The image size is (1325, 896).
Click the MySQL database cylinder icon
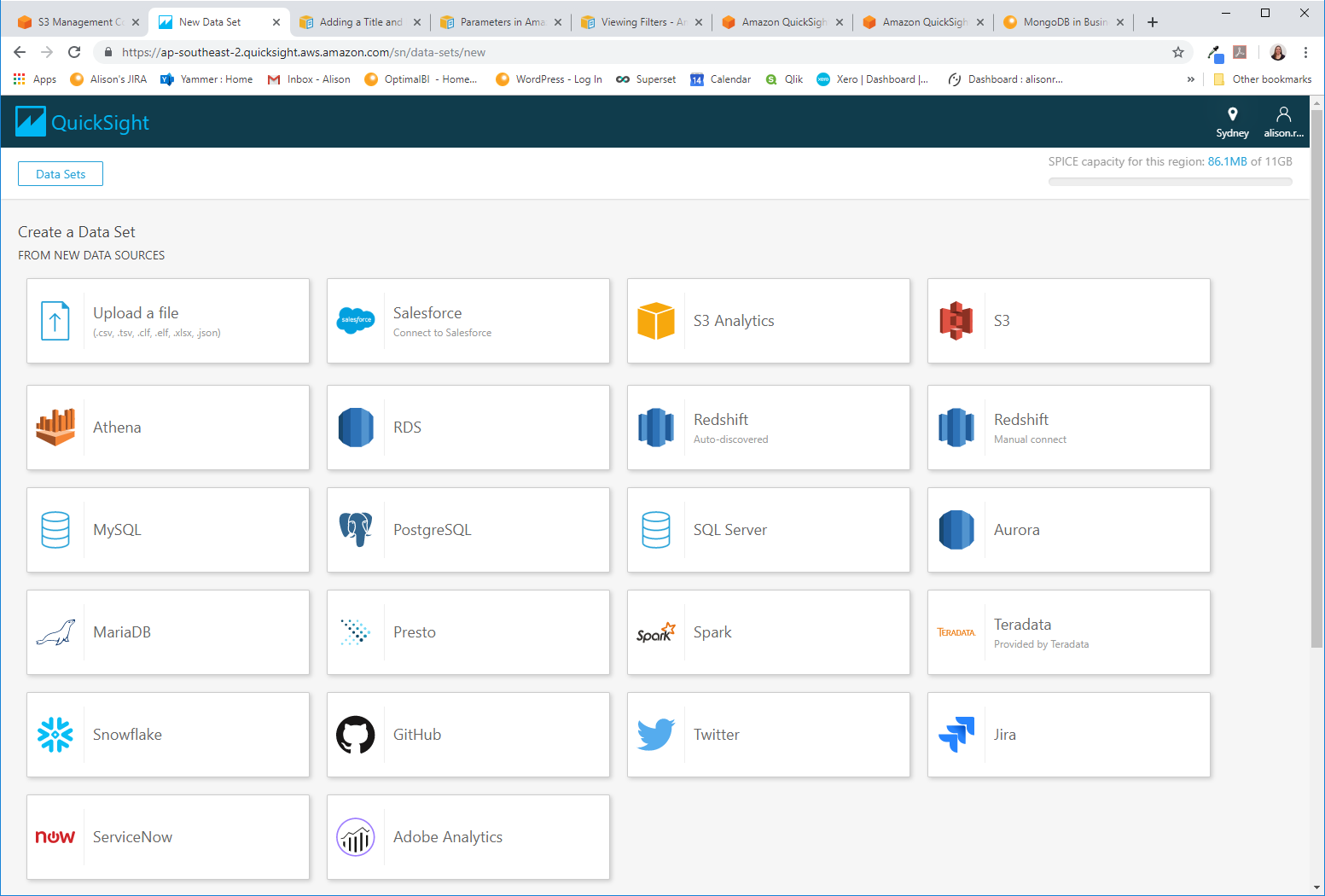click(55, 530)
